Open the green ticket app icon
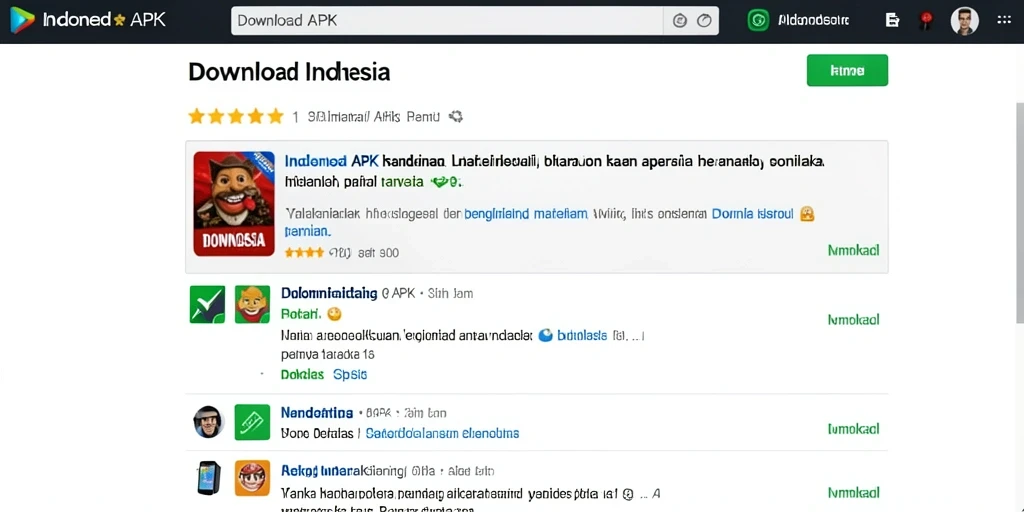 pos(252,422)
